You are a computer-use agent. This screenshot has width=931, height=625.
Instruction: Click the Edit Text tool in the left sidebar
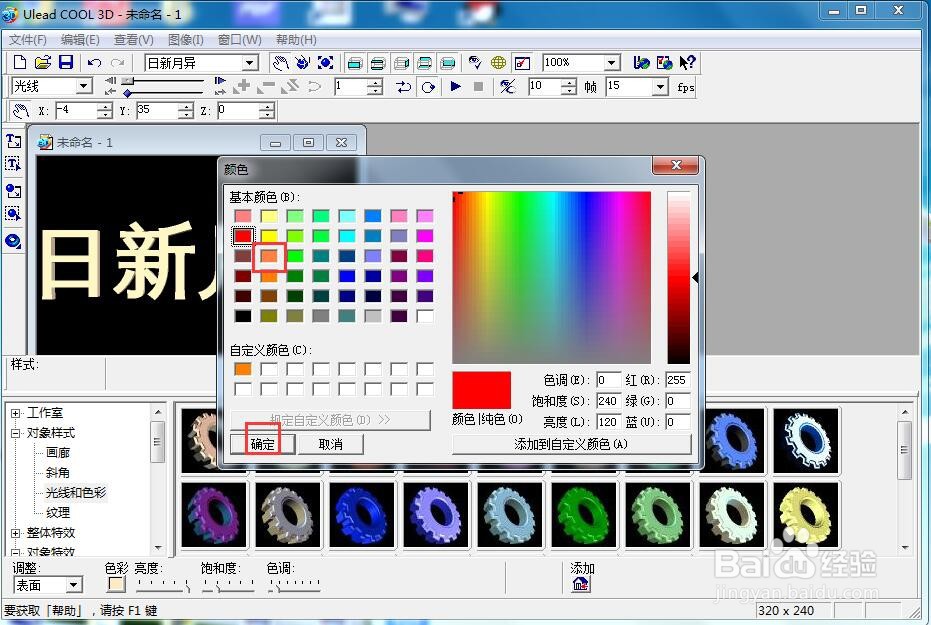click(13, 164)
